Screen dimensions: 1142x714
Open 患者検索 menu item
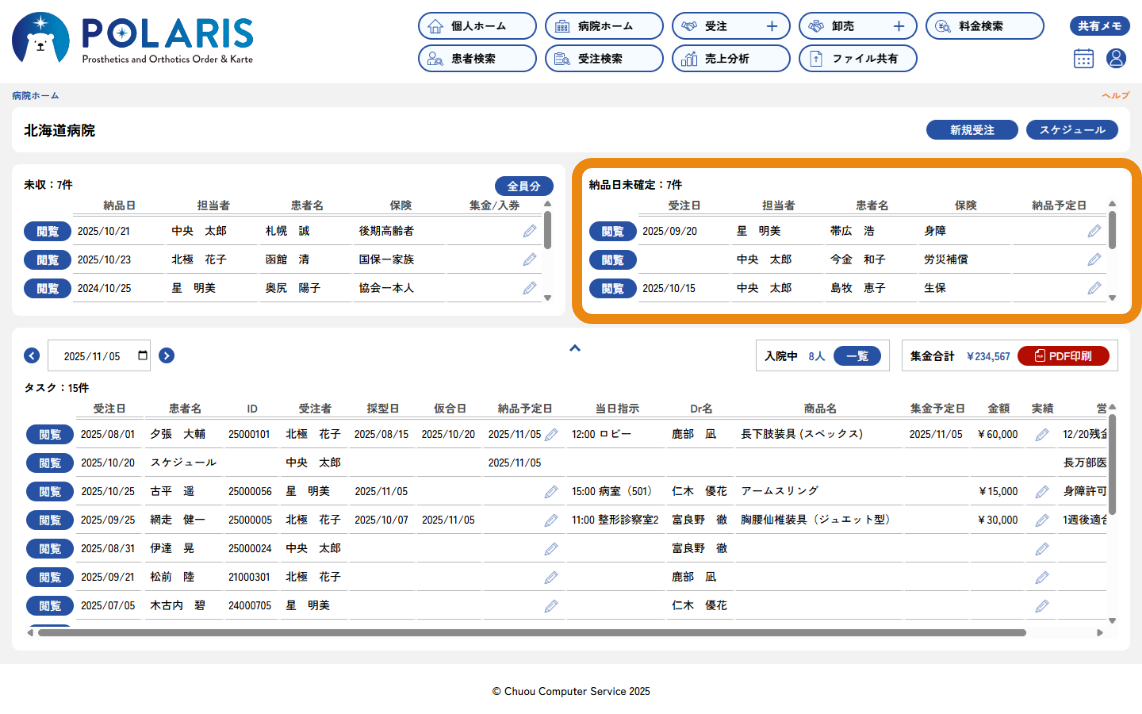pos(476,58)
